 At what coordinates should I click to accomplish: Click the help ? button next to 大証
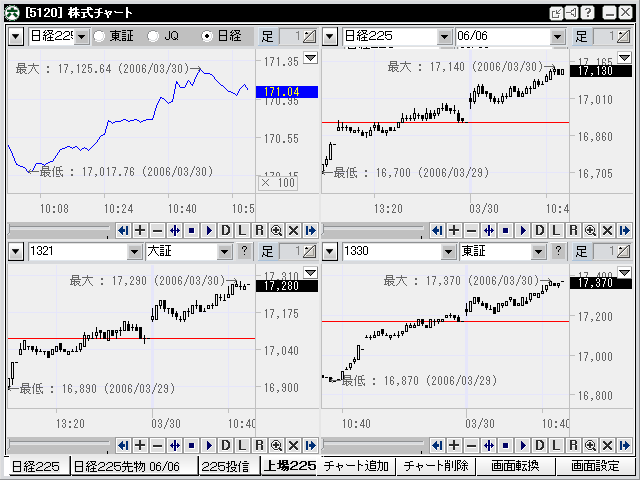(x=244, y=251)
